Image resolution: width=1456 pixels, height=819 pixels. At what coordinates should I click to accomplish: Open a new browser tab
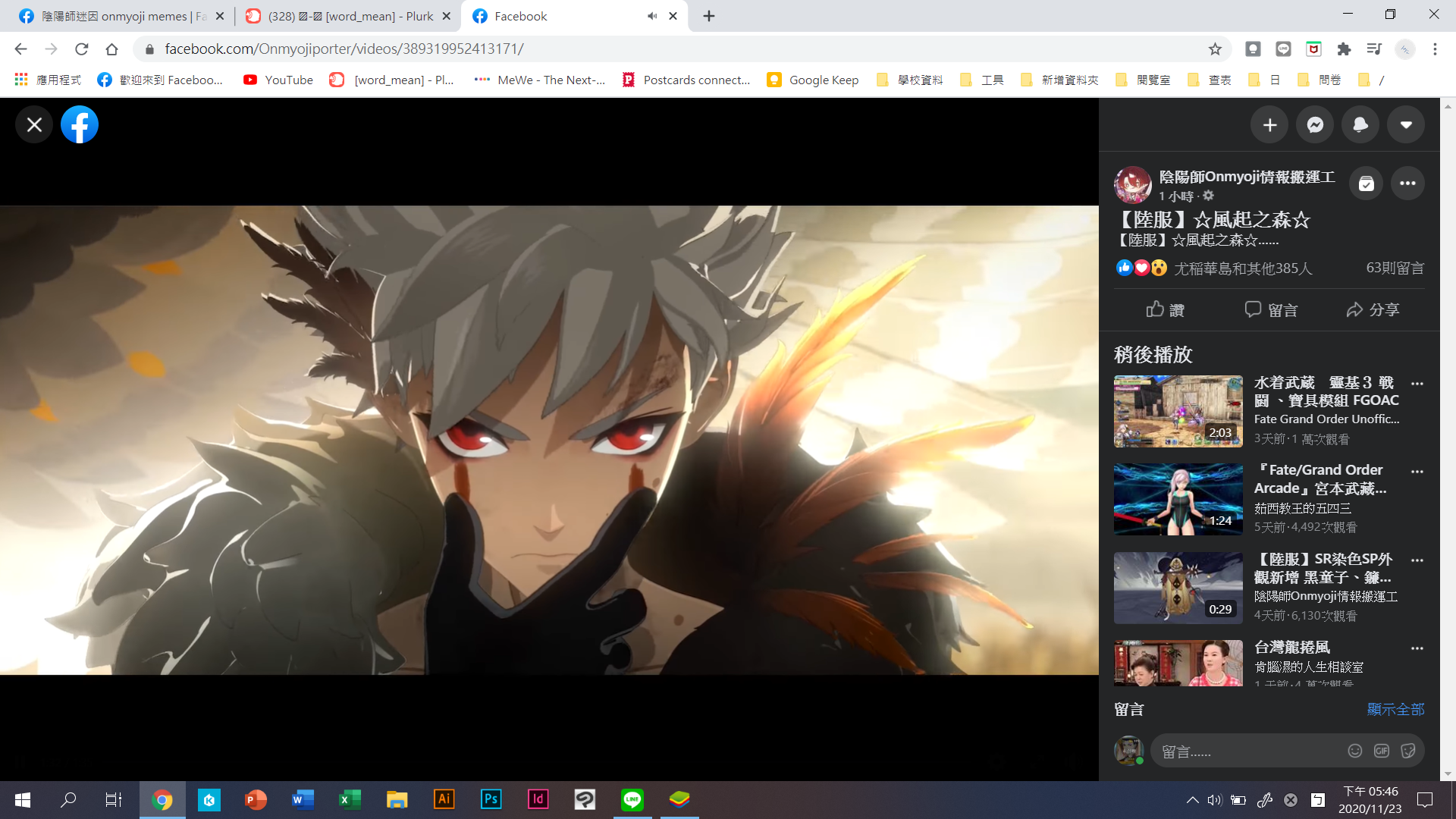709,16
